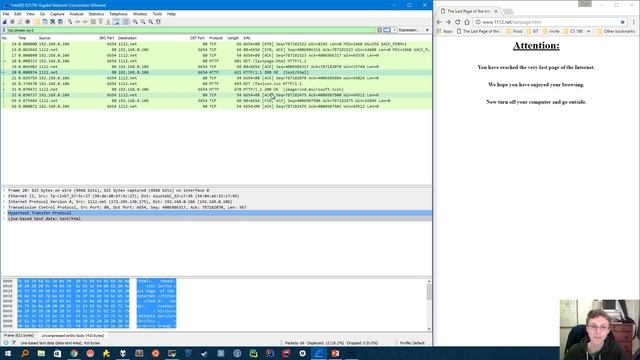Switch to the Frame (621 bytes) tab
Image resolution: width=640 pixels, height=360 pixels.
19,336
